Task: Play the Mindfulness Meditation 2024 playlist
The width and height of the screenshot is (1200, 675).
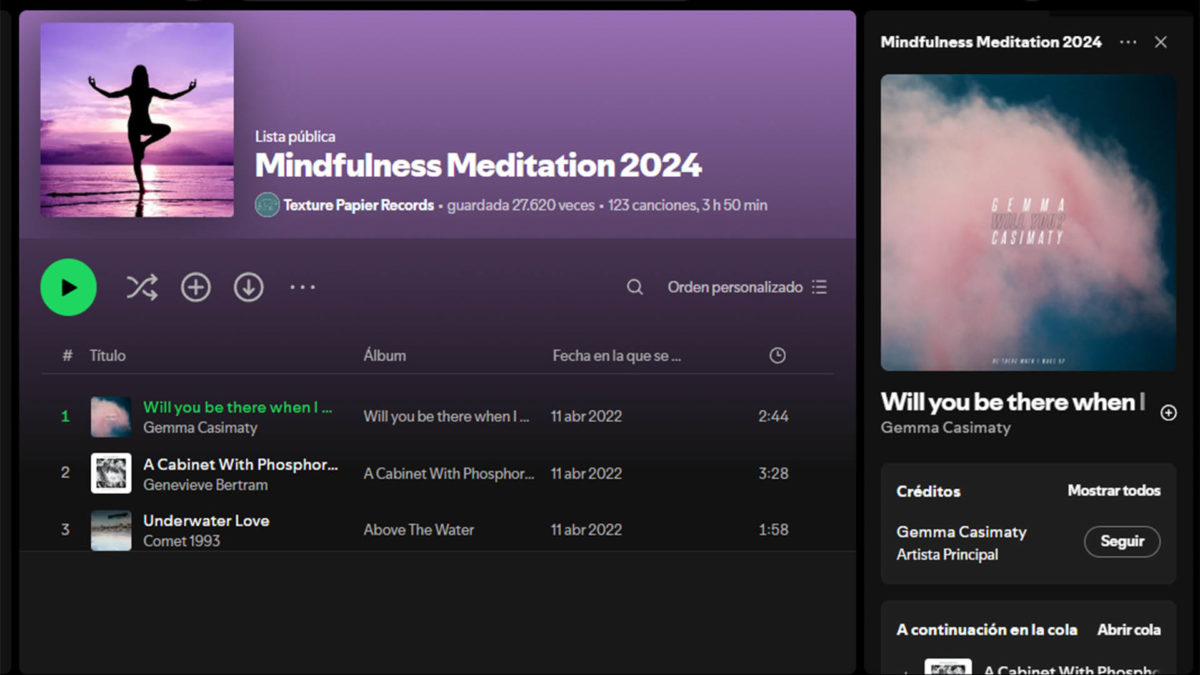Action: click(68, 288)
